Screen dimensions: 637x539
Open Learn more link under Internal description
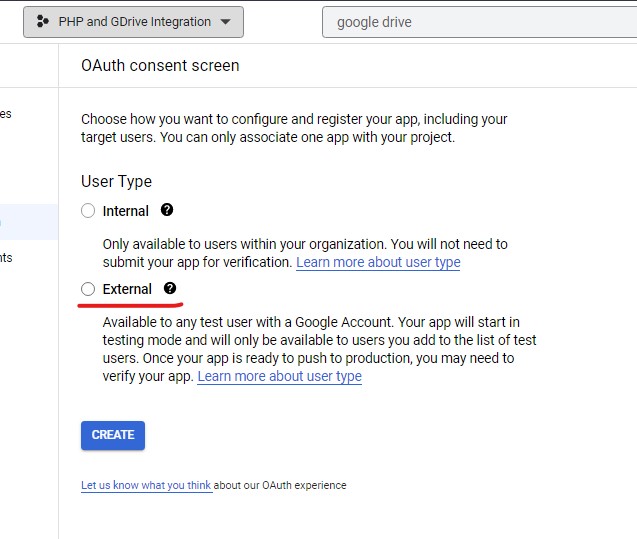[378, 262]
